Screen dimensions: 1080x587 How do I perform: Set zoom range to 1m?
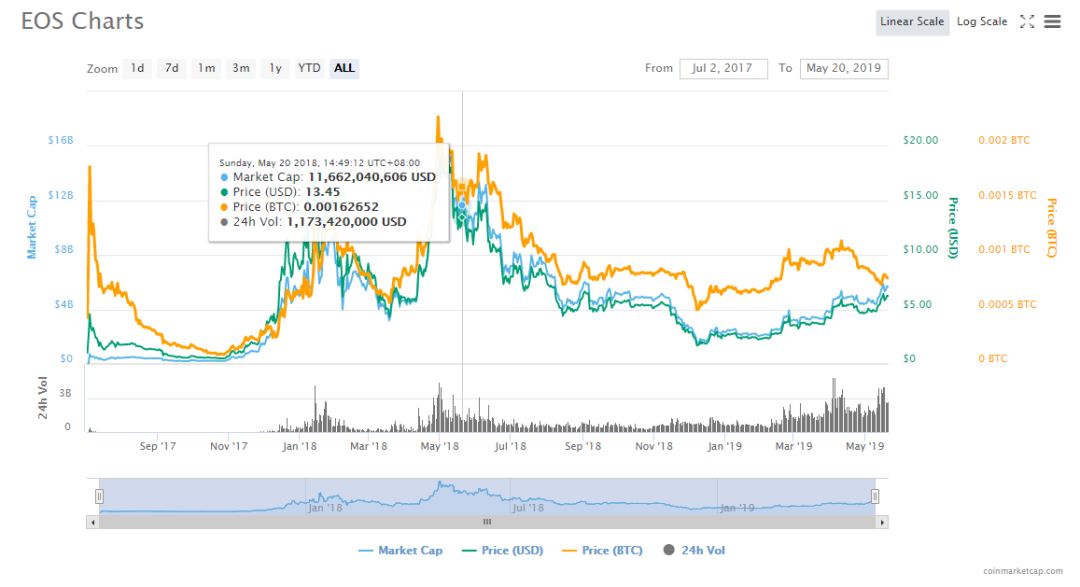[x=206, y=68]
